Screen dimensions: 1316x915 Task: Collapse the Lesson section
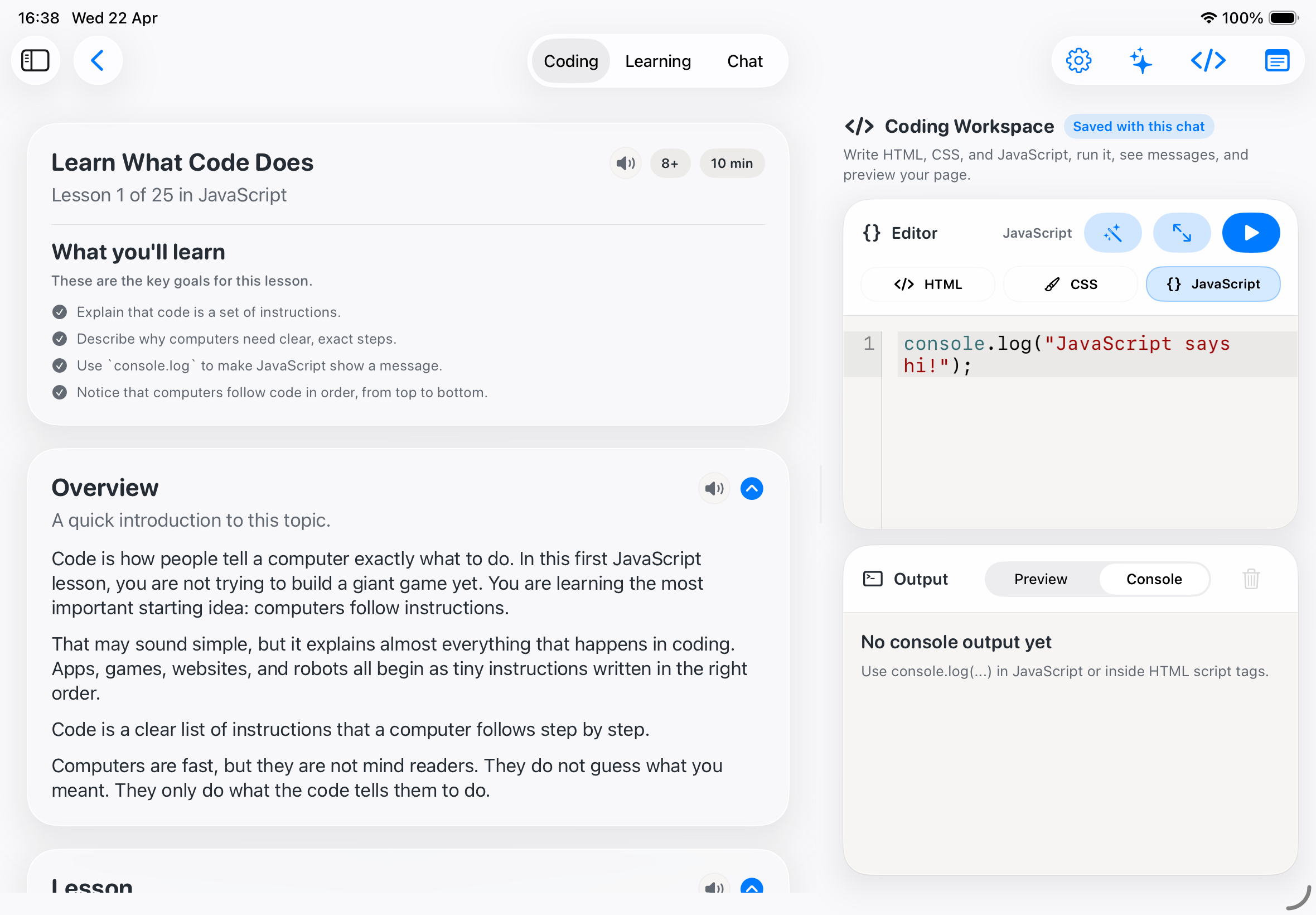(751, 888)
